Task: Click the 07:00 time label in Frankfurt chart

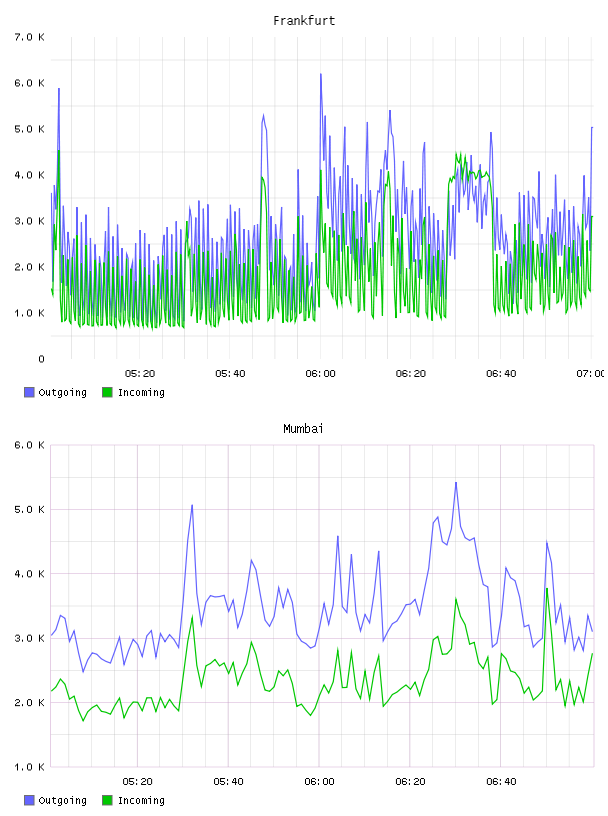Action: [x=590, y=374]
